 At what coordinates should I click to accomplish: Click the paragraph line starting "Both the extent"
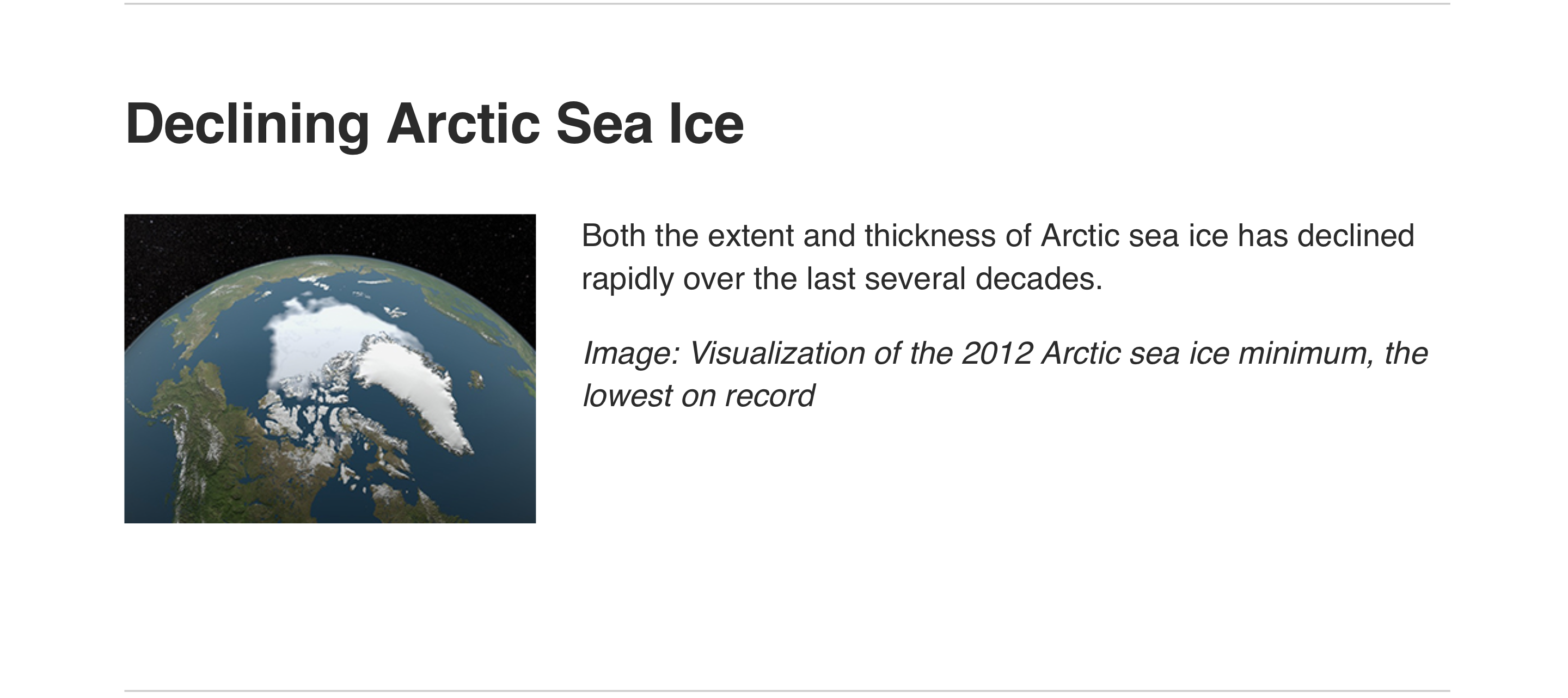[x=997, y=236]
